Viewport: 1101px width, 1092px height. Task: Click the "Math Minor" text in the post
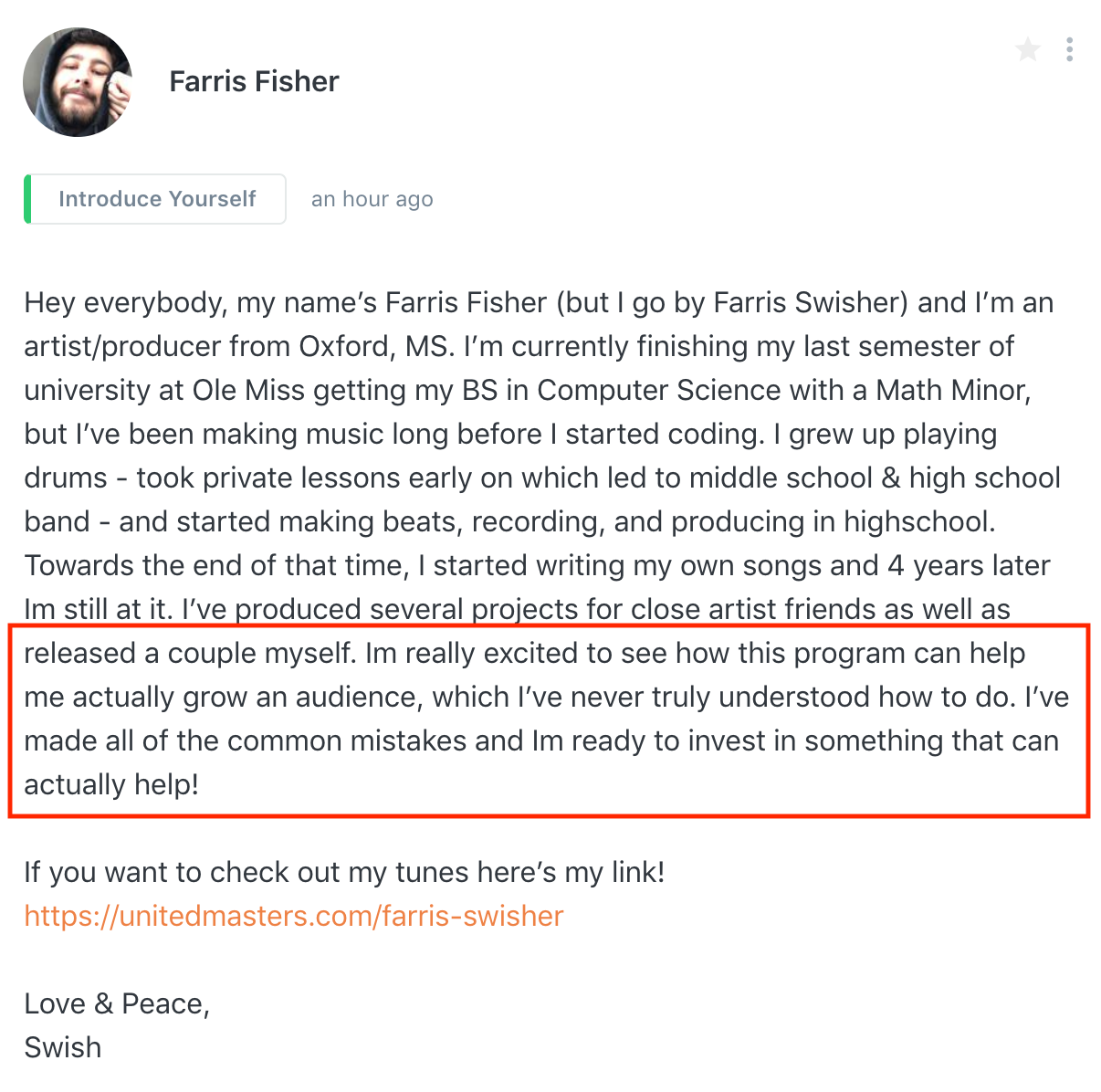coord(952,390)
